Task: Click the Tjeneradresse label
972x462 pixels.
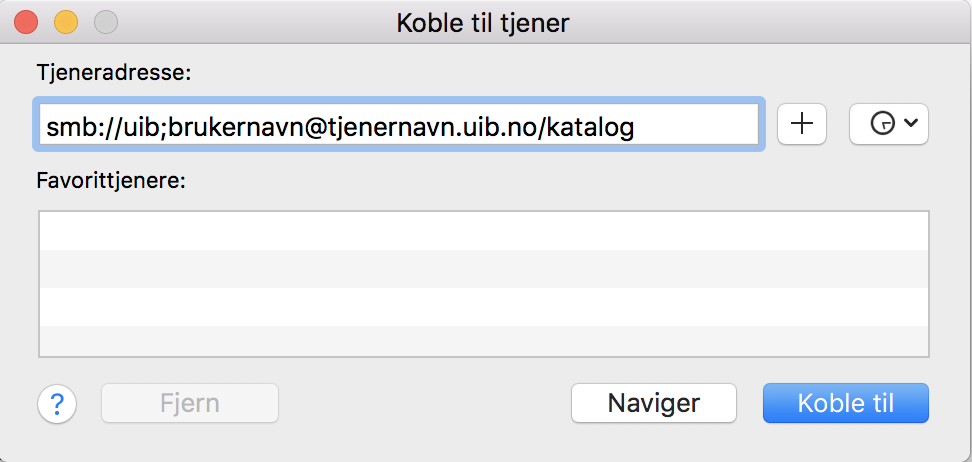Action: (x=115, y=73)
